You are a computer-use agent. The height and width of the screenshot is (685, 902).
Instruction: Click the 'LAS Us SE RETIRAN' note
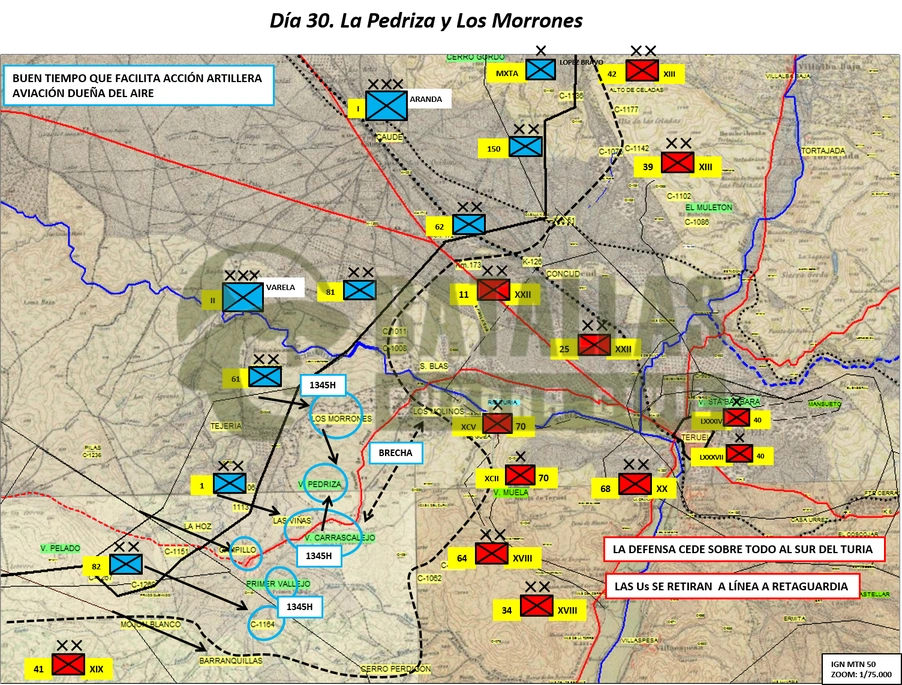[x=732, y=586]
